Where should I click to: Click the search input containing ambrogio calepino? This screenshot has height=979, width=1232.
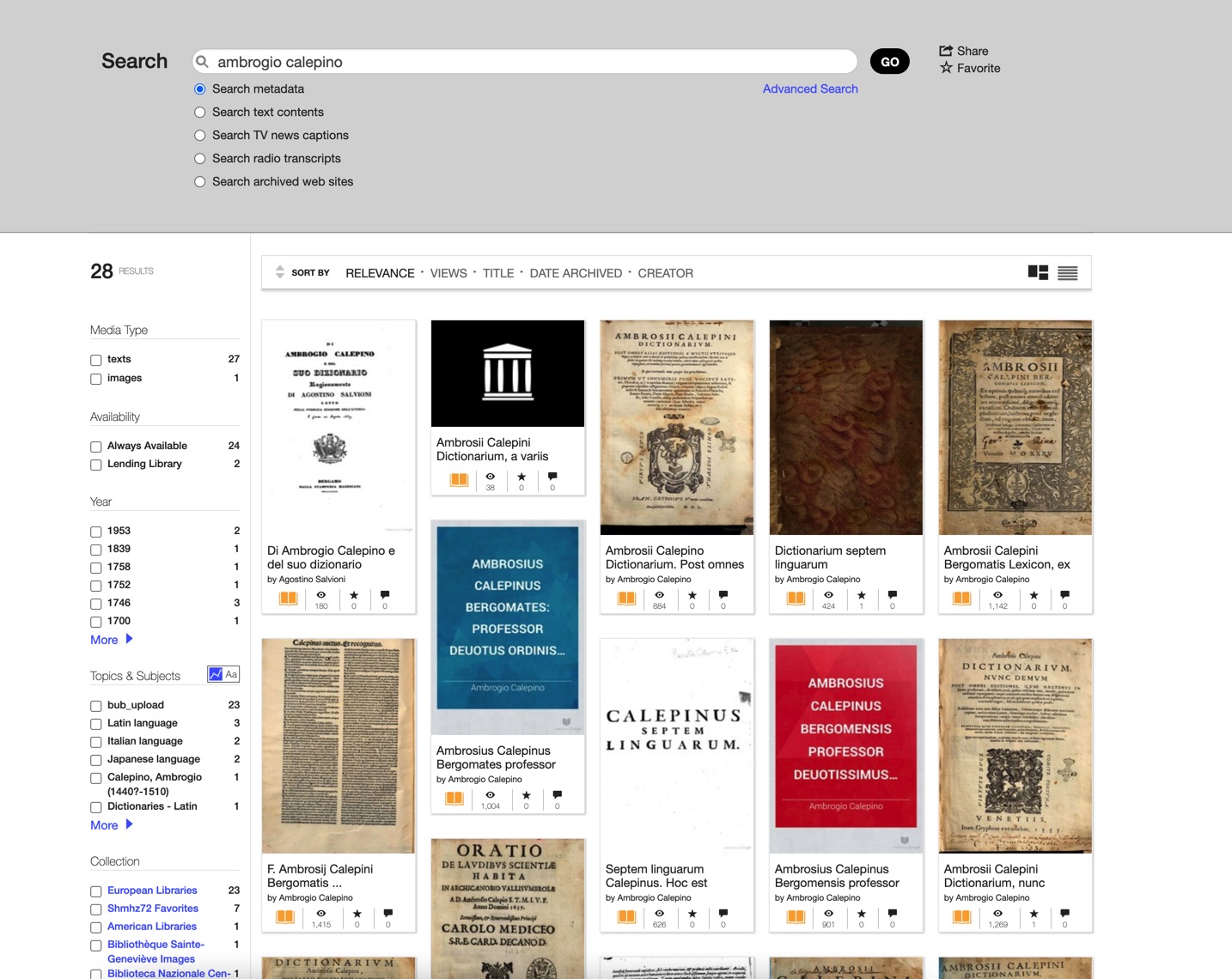coord(524,61)
